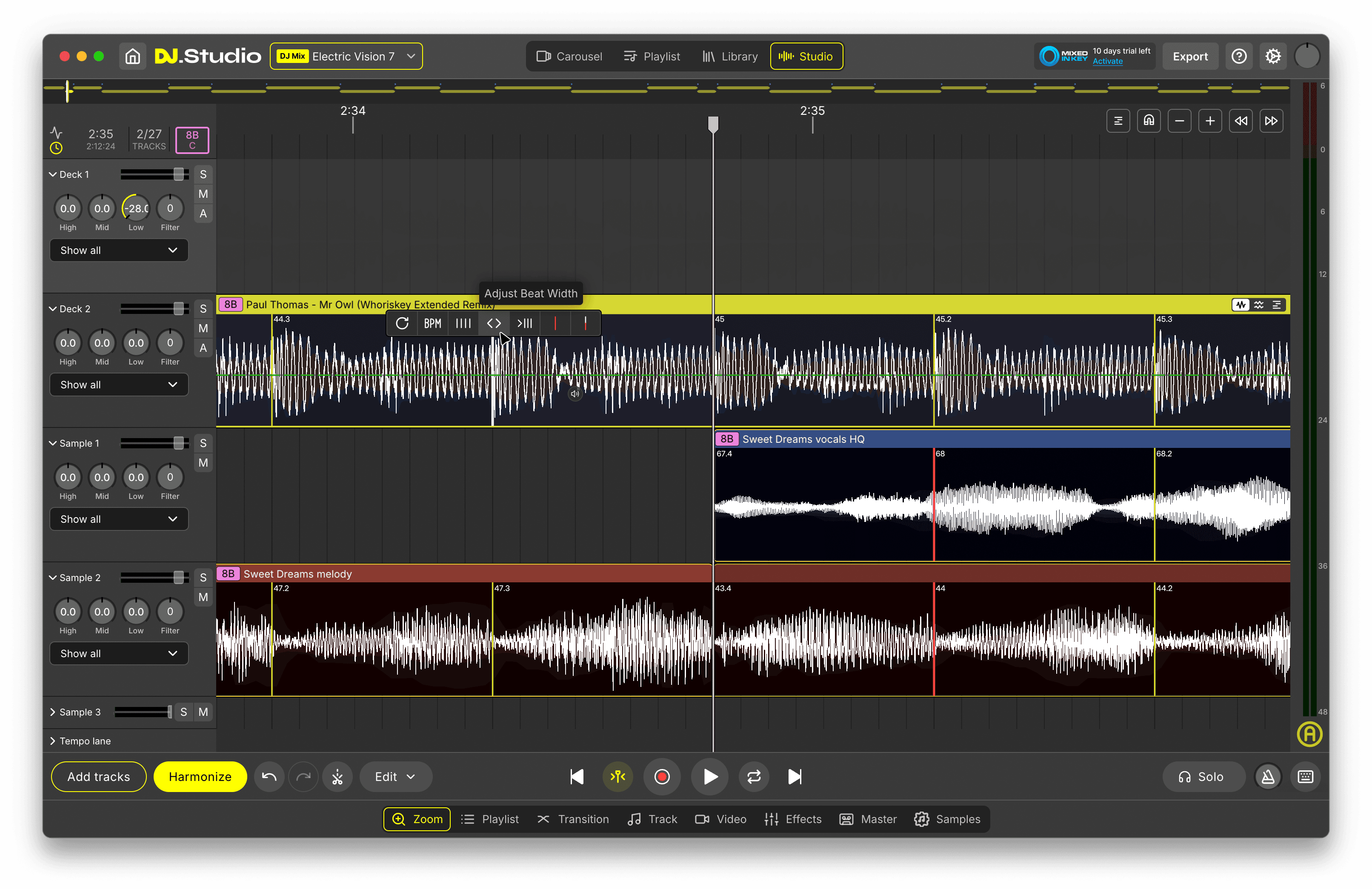The height and width of the screenshot is (889, 1372).
Task: Collapse the Sample 1 lane
Action: click(x=53, y=443)
